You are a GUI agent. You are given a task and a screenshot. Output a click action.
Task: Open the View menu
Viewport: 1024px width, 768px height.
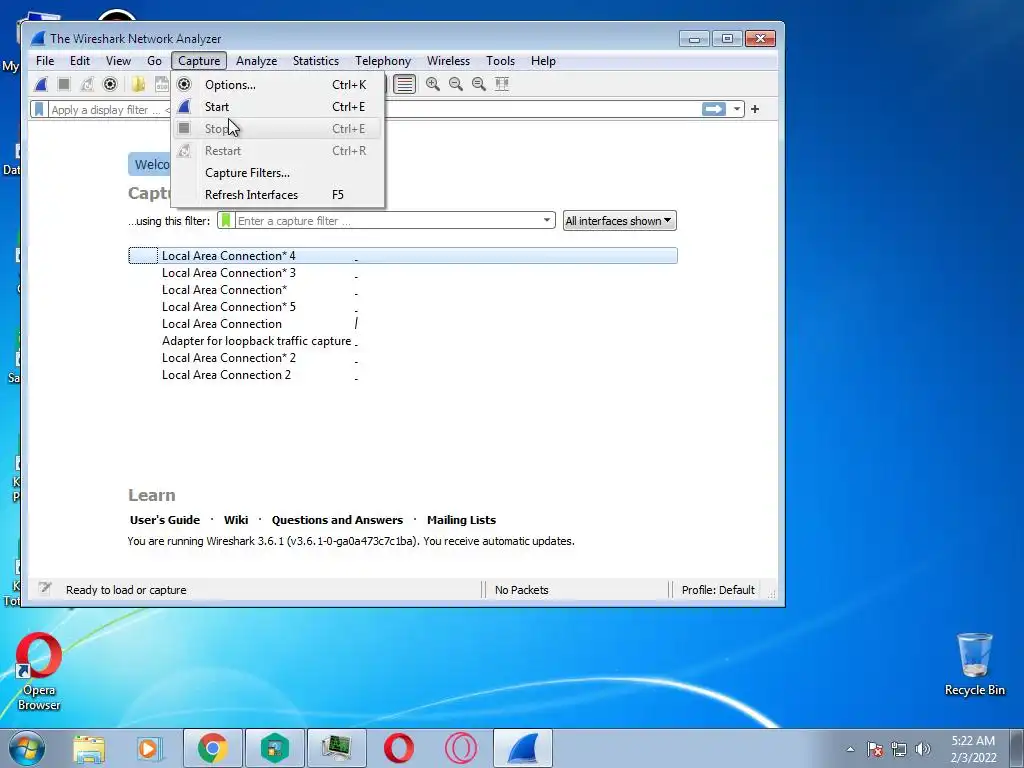tap(118, 61)
